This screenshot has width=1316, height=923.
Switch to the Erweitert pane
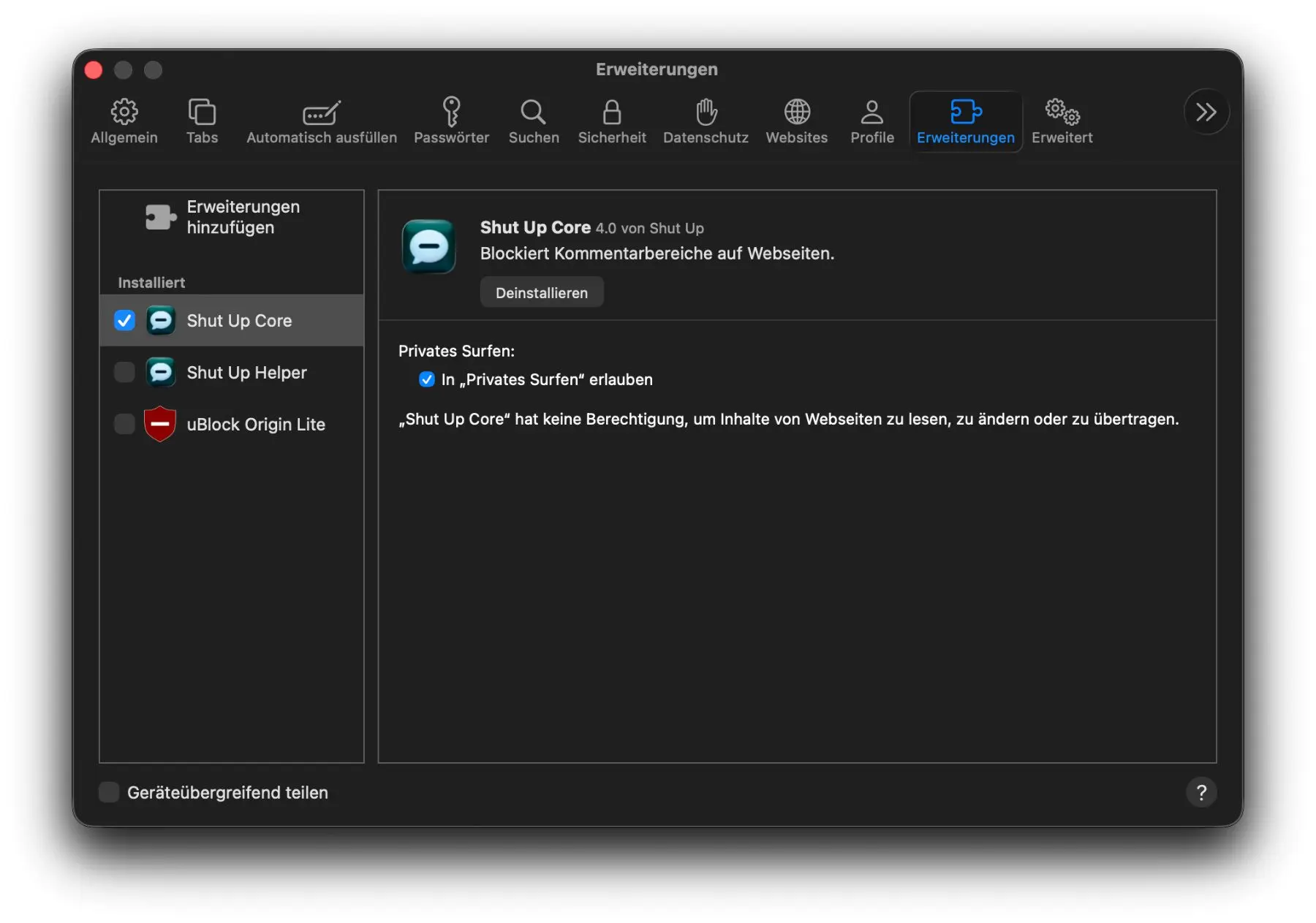pos(1062,121)
